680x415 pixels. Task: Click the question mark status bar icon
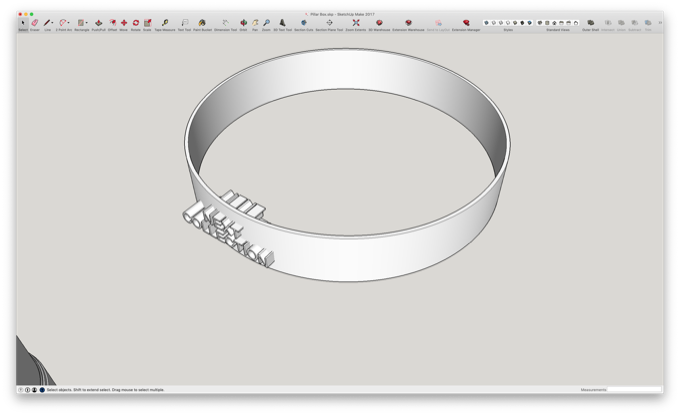pos(21,390)
